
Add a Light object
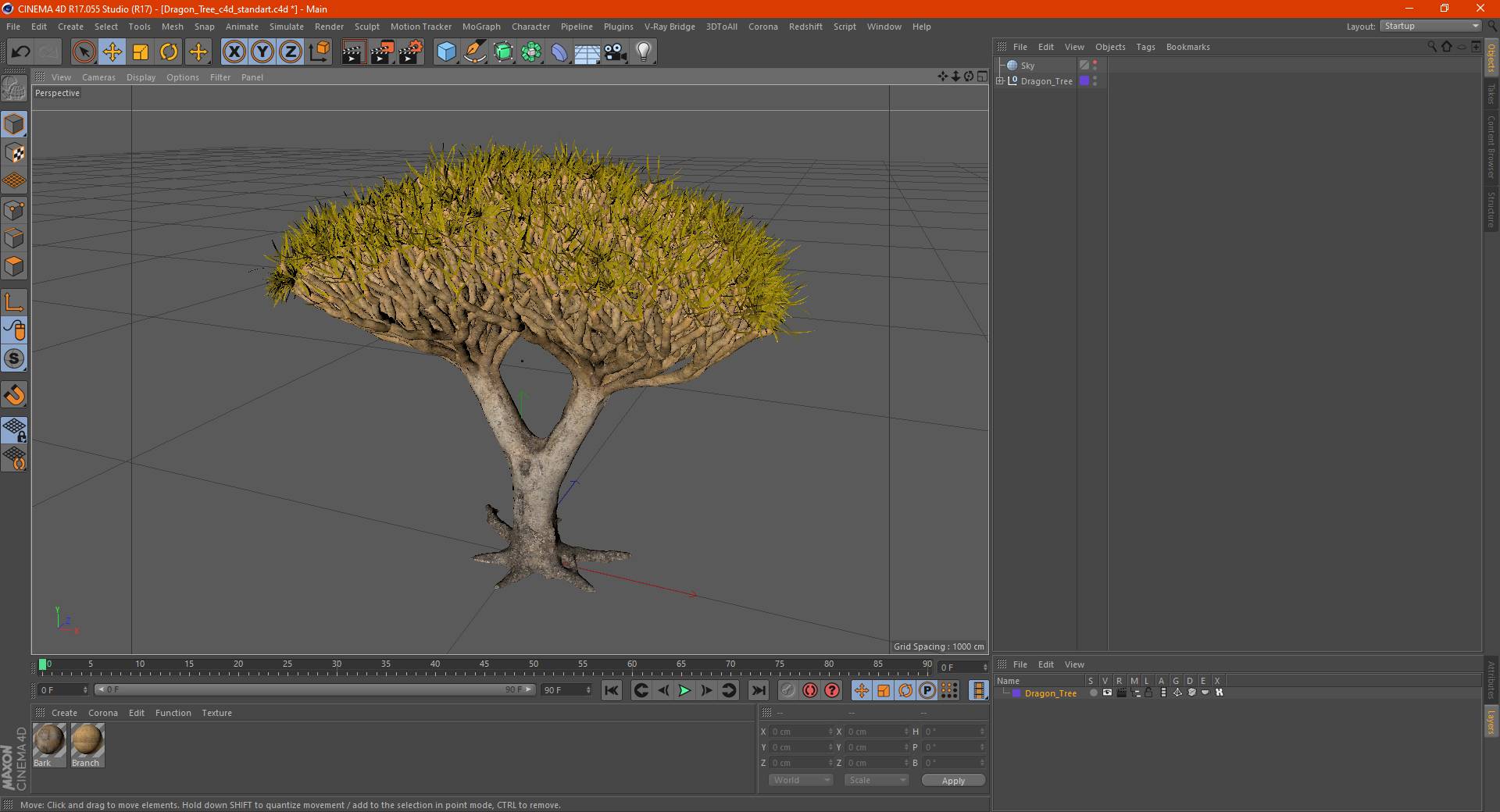point(644,52)
